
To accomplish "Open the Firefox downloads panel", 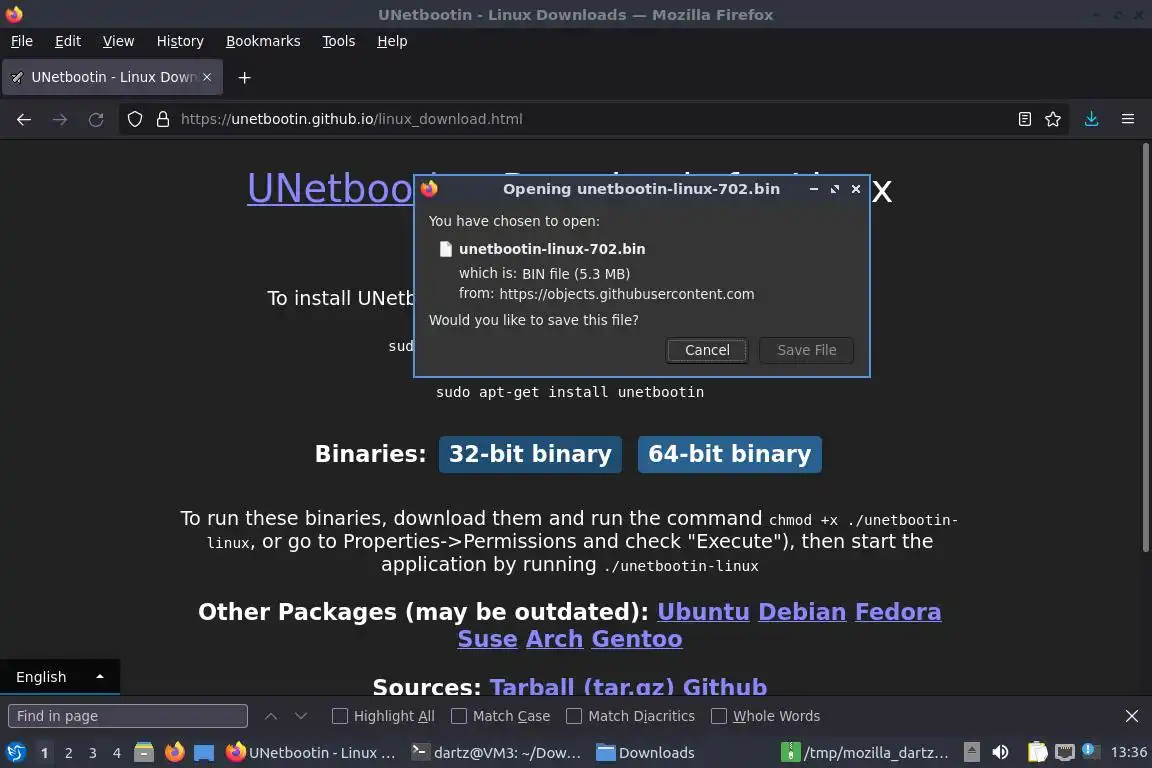I will (1091, 119).
